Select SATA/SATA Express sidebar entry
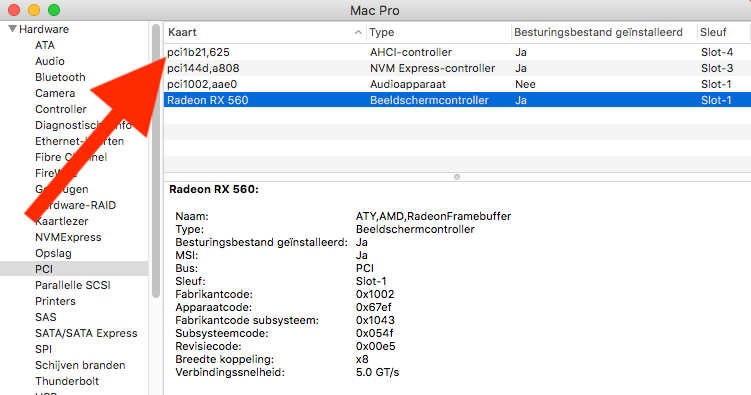Image resolution: width=751 pixels, height=395 pixels. click(86, 333)
